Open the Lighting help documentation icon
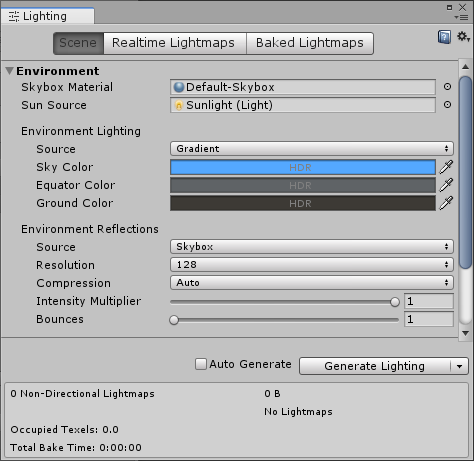 click(x=444, y=37)
